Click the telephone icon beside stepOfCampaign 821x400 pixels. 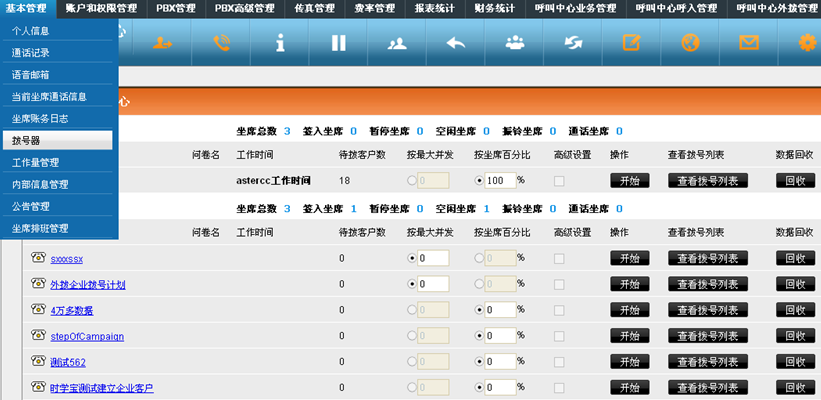38,336
